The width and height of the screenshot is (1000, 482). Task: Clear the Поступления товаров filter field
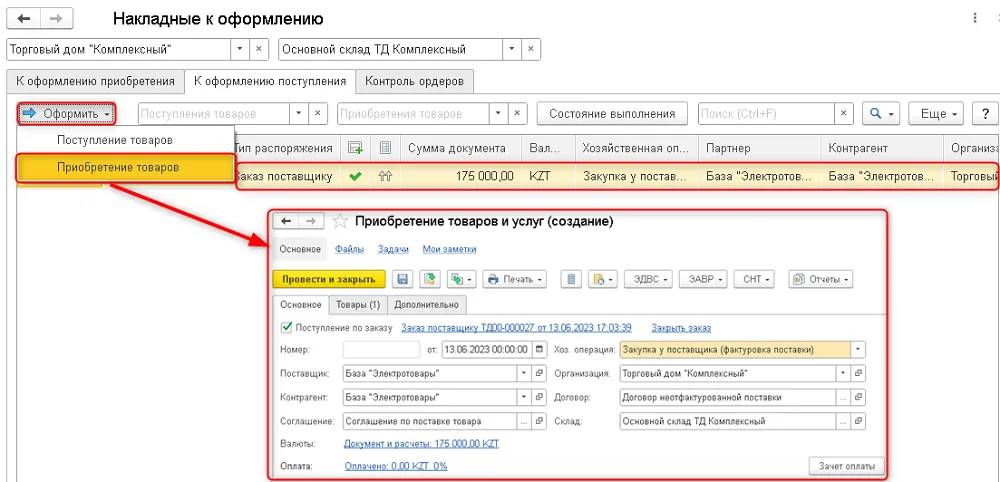tap(318, 113)
